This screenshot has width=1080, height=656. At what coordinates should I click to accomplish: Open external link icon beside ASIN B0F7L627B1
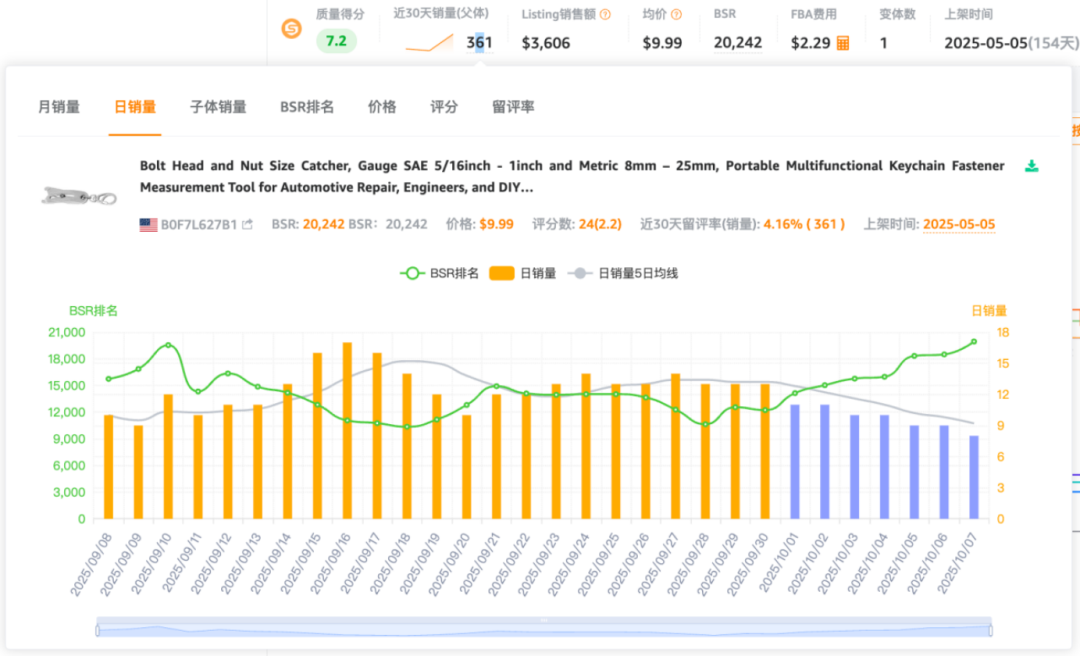point(247,225)
